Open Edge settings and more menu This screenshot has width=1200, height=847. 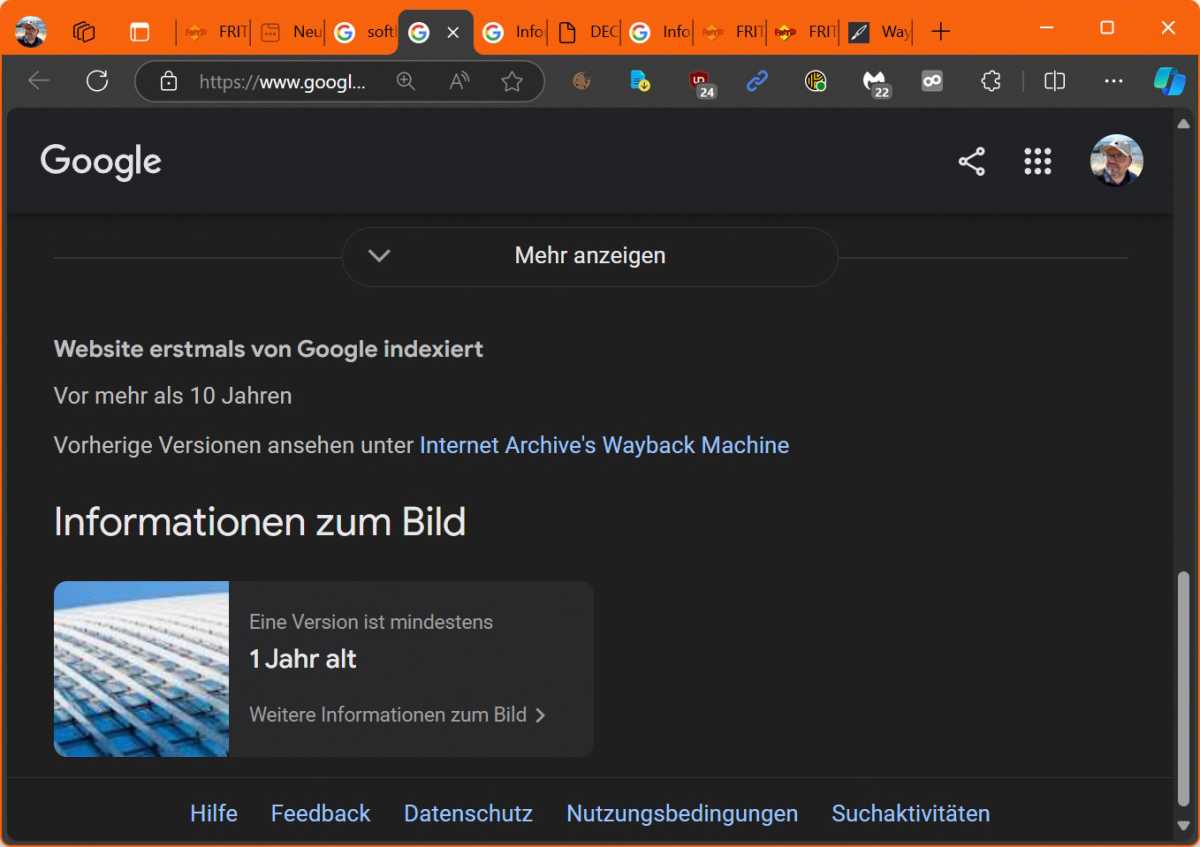click(x=1113, y=82)
